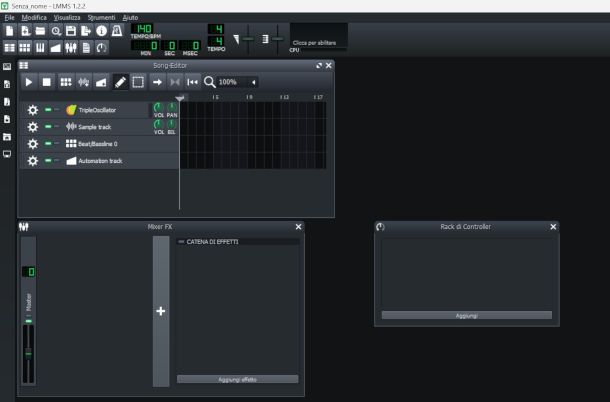
Task: Open an existing project folder icon
Action: [40, 31]
